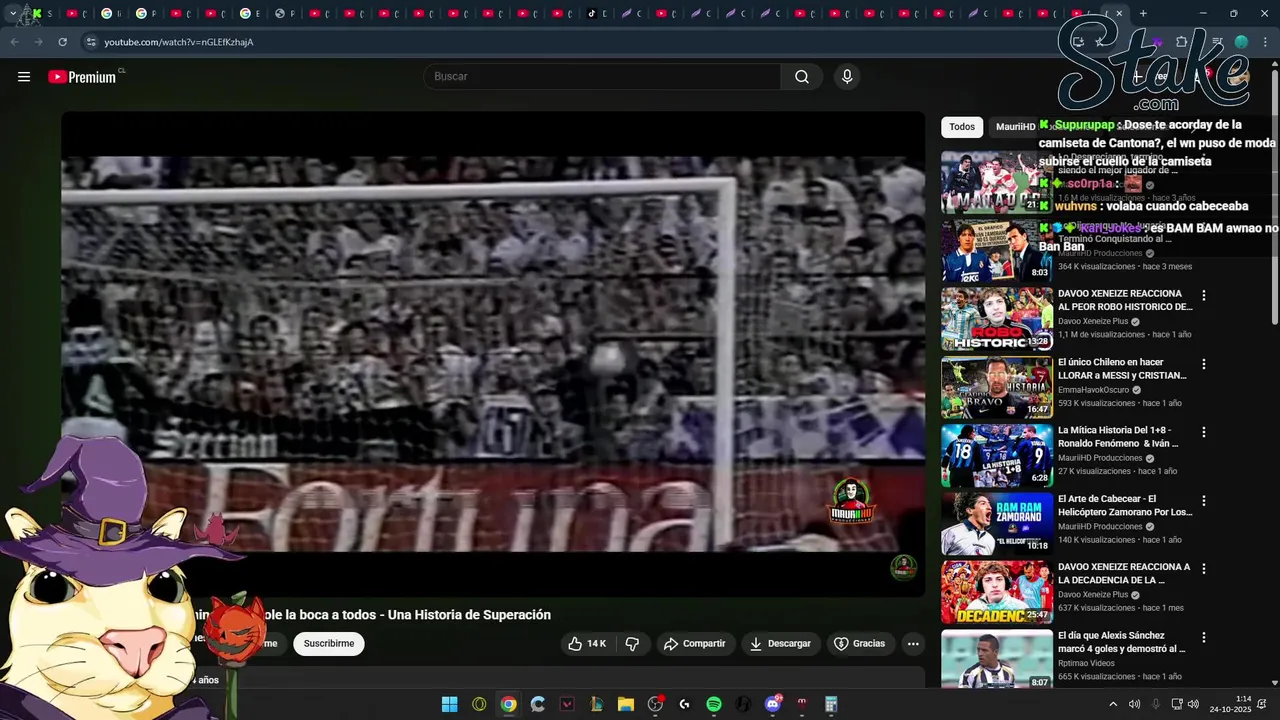Reload the page in Chrome
The image size is (1280, 720).
point(62,42)
